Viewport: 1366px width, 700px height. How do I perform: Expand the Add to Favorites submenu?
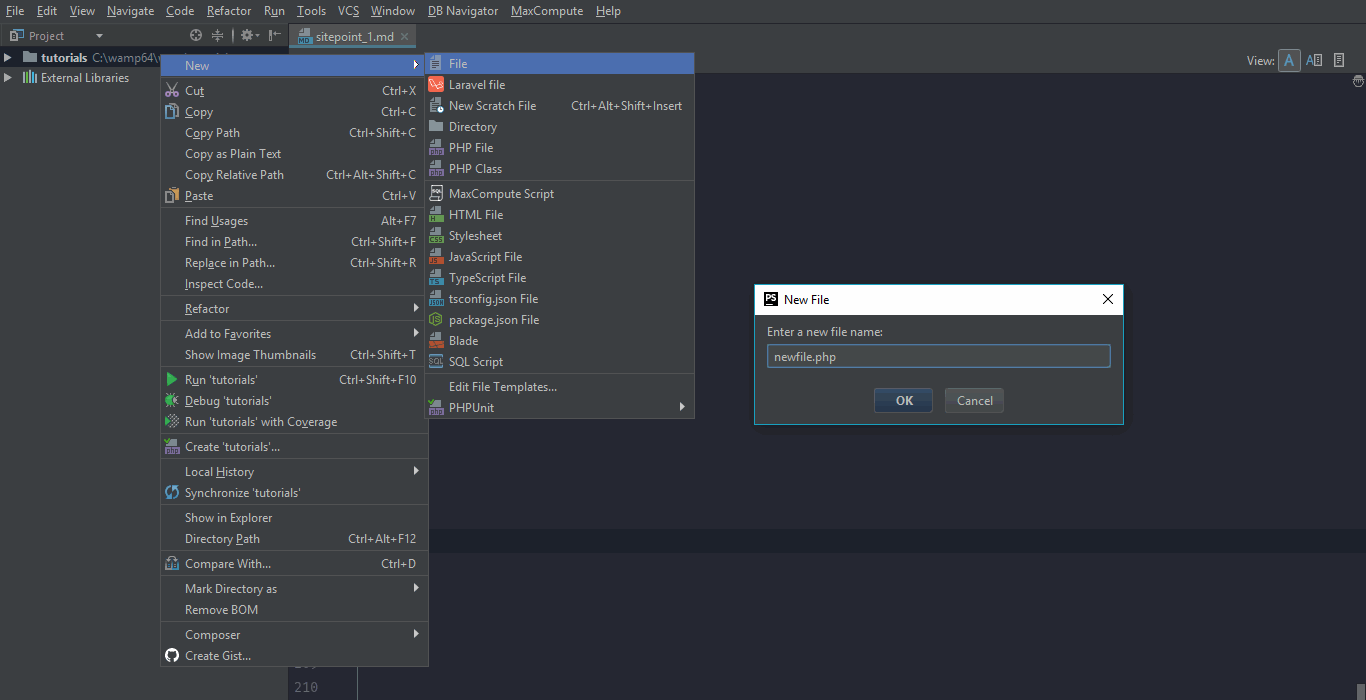click(x=294, y=334)
